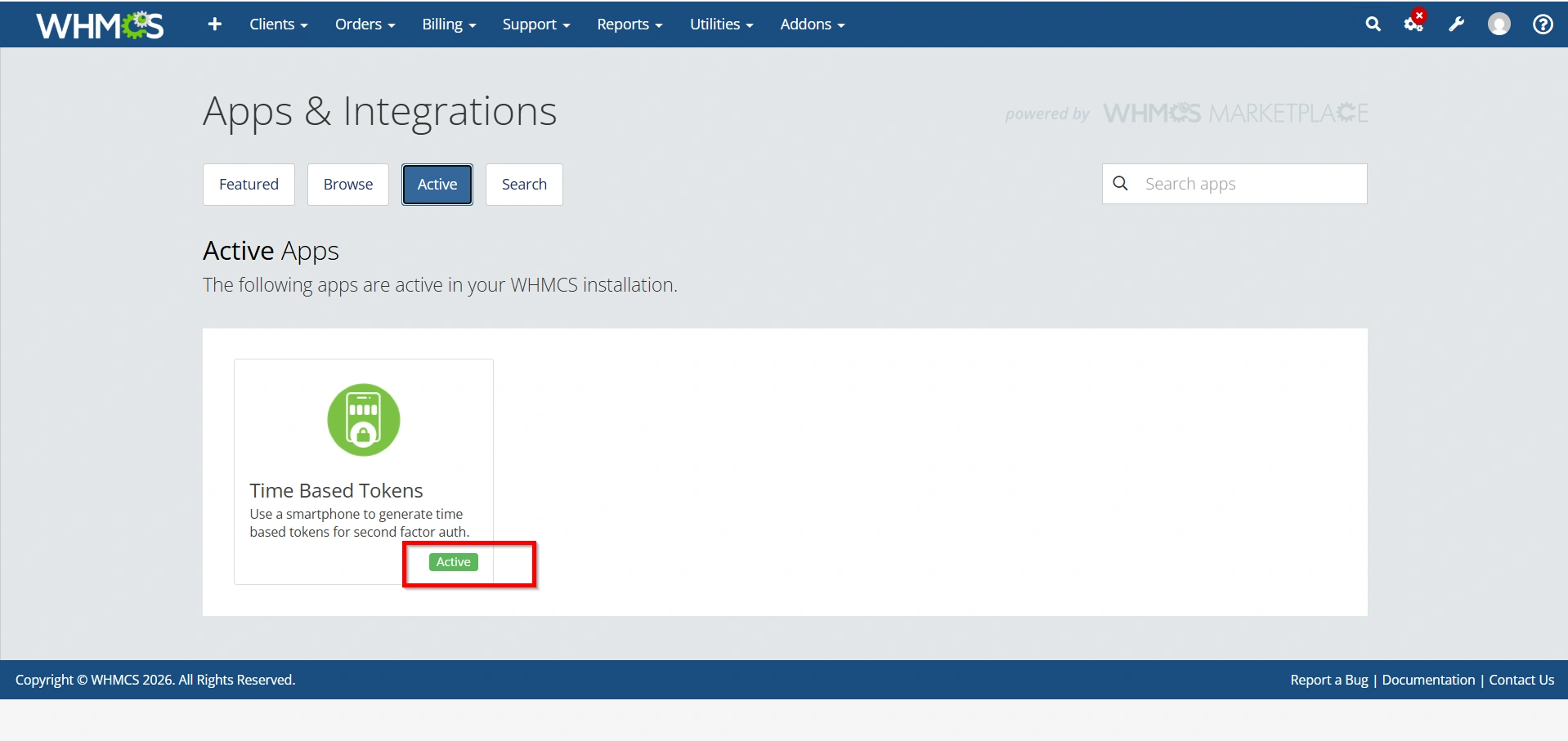Click the Time Based Tokens description text
Image resolution: width=1568 pixels, height=741 pixels.
click(360, 523)
